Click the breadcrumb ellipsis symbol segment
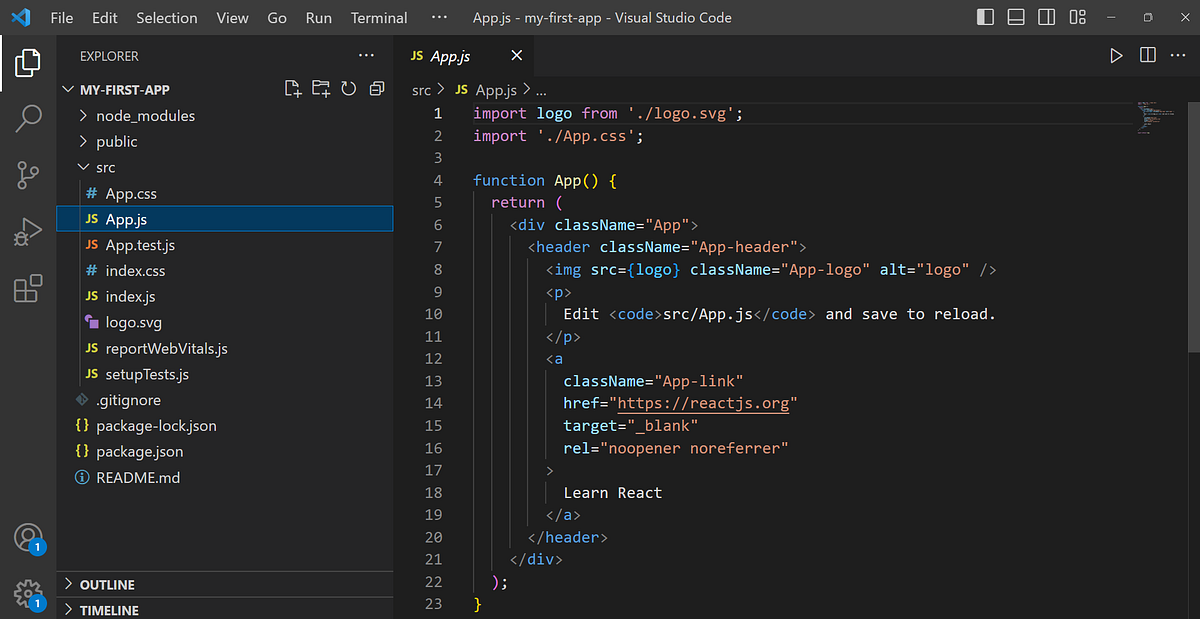The width and height of the screenshot is (1200, 619). [x=541, y=90]
